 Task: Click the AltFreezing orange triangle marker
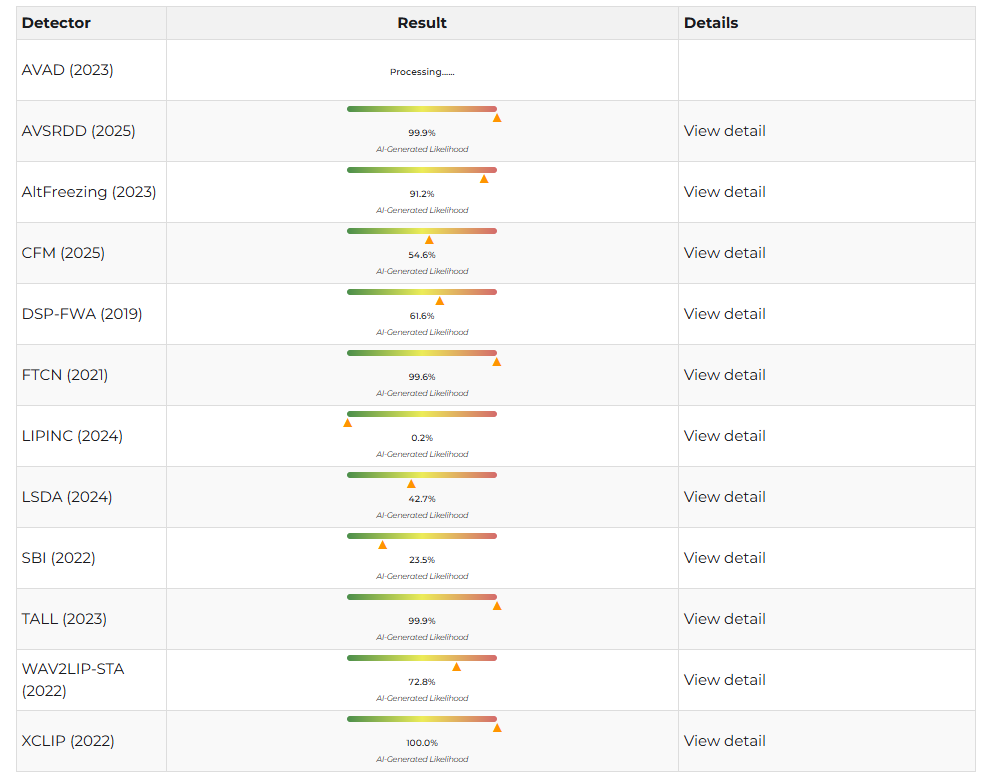pos(484,179)
